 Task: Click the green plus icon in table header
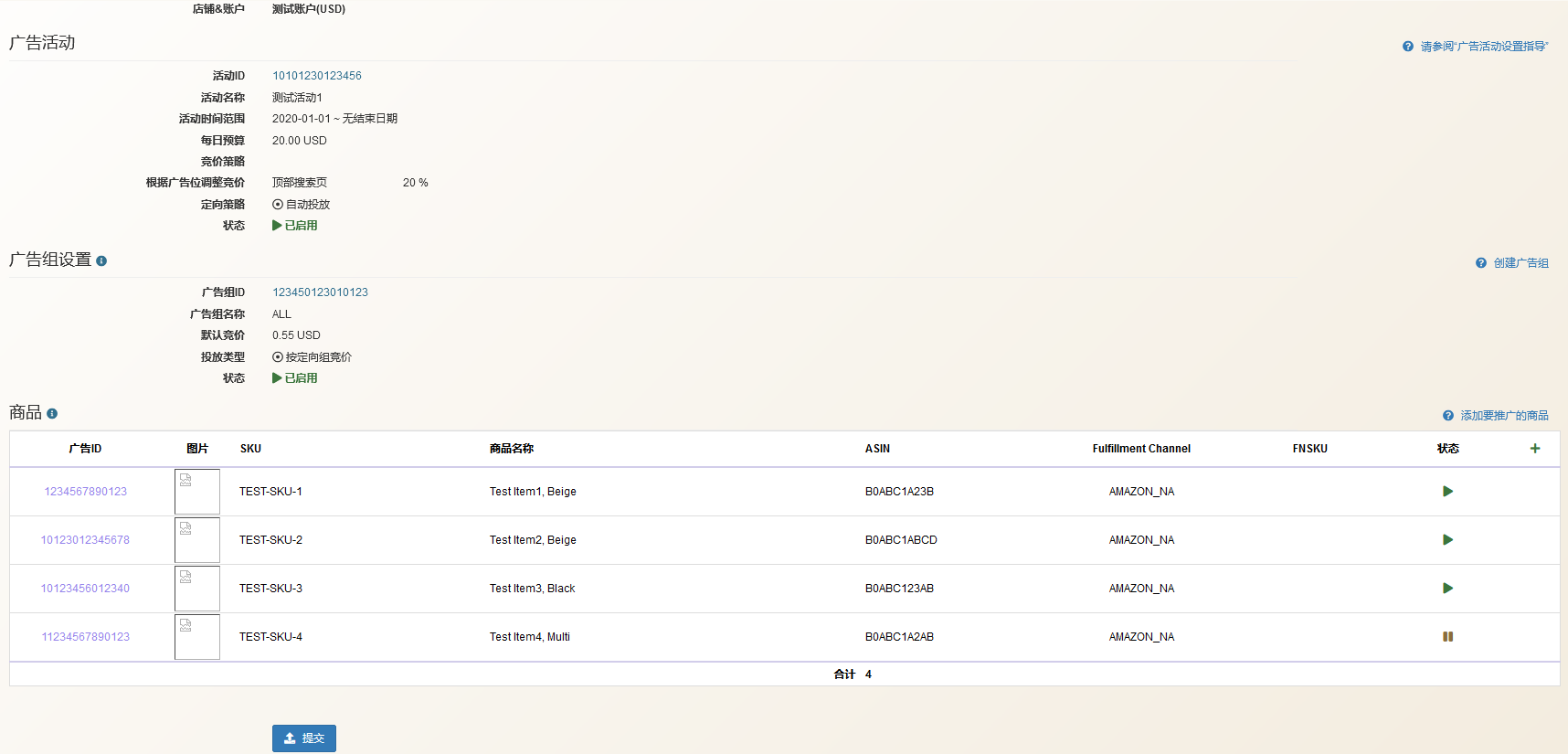[1535, 449]
